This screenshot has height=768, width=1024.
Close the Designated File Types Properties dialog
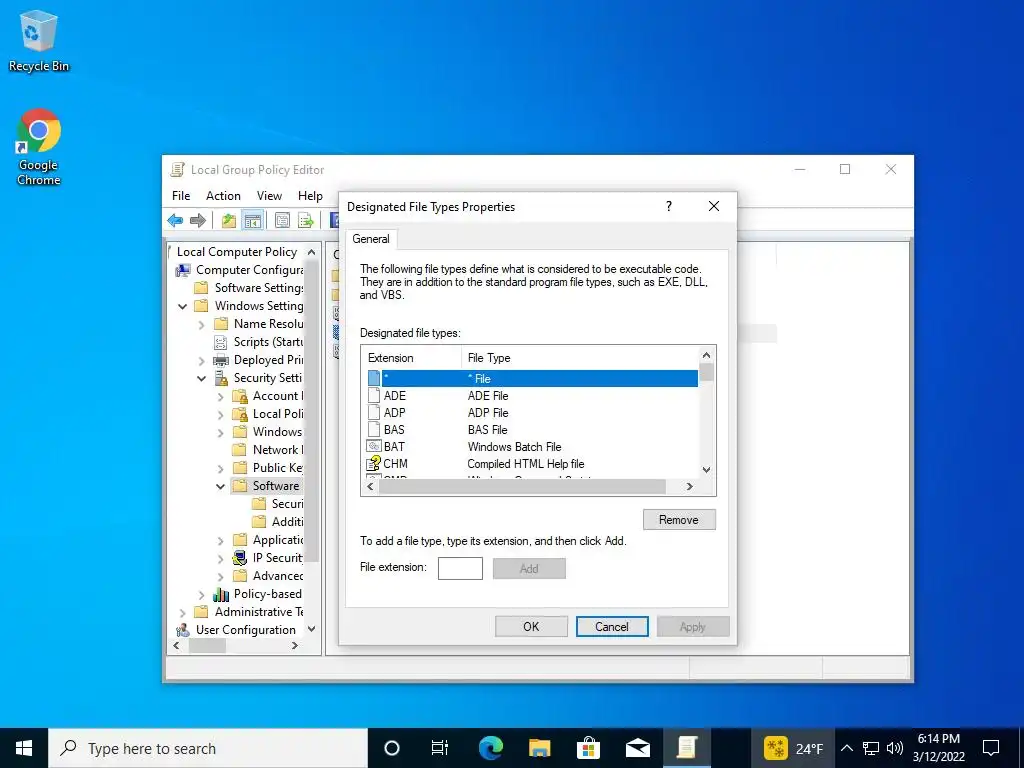[714, 206]
